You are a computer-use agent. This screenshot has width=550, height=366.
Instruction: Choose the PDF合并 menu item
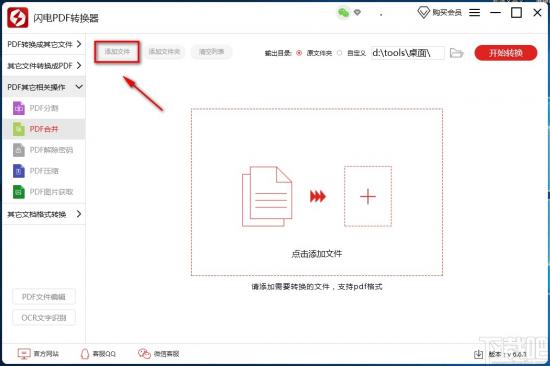point(44,129)
